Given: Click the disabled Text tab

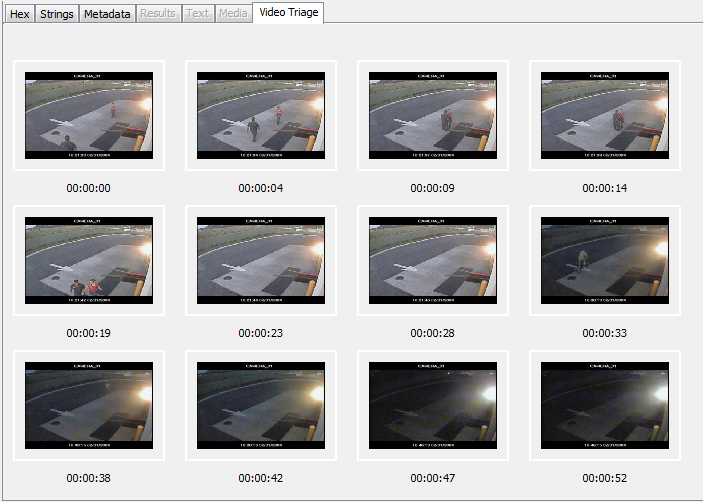Looking at the screenshot, I should click(198, 14).
